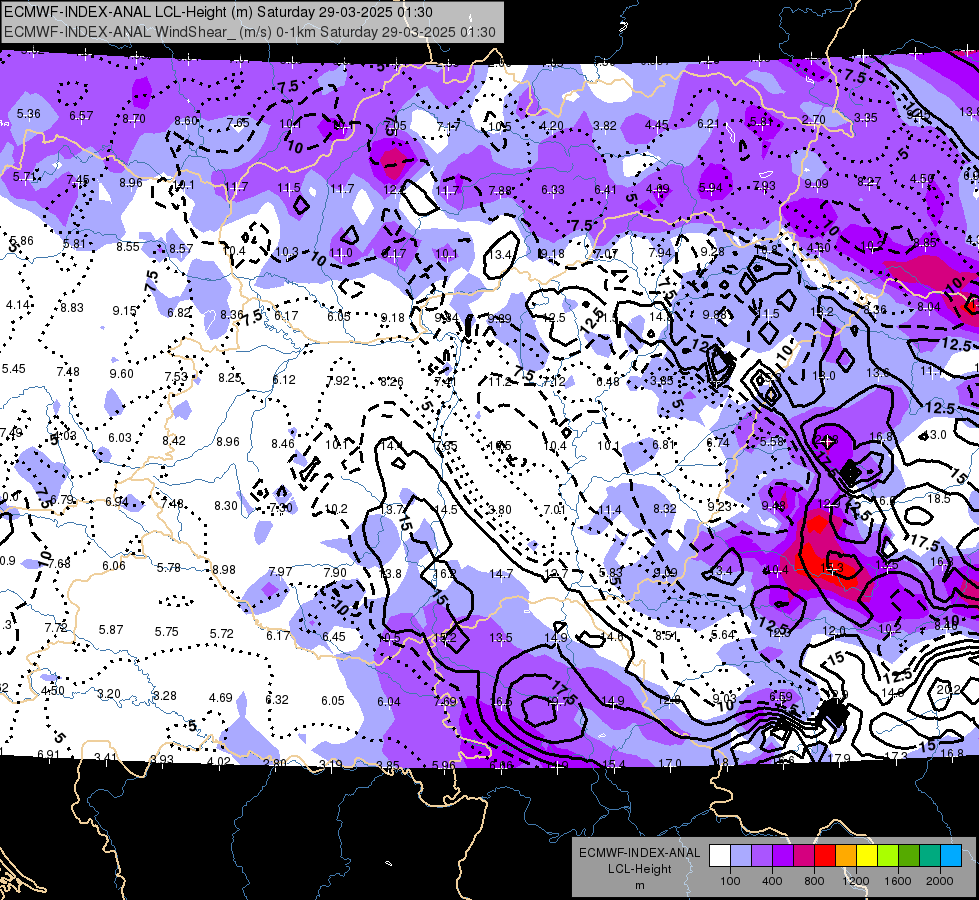Click the legend tick label 1200

856,881
